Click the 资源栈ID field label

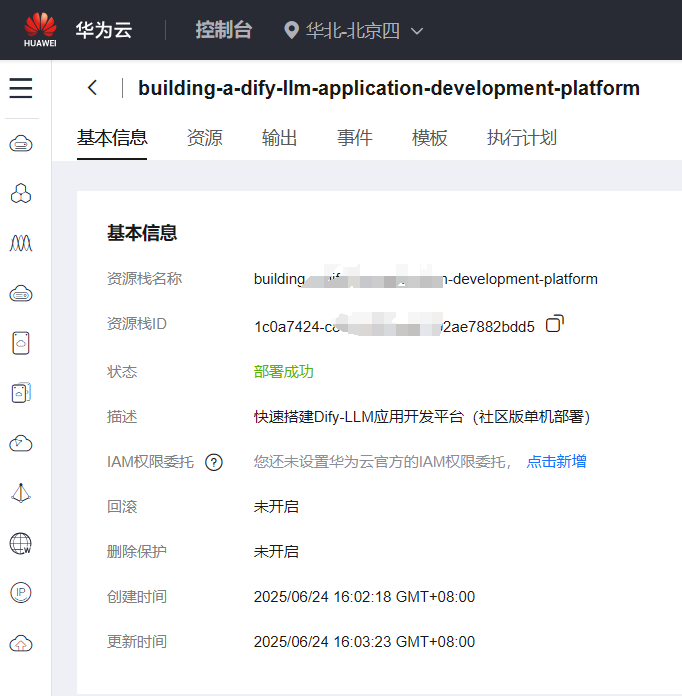137,324
